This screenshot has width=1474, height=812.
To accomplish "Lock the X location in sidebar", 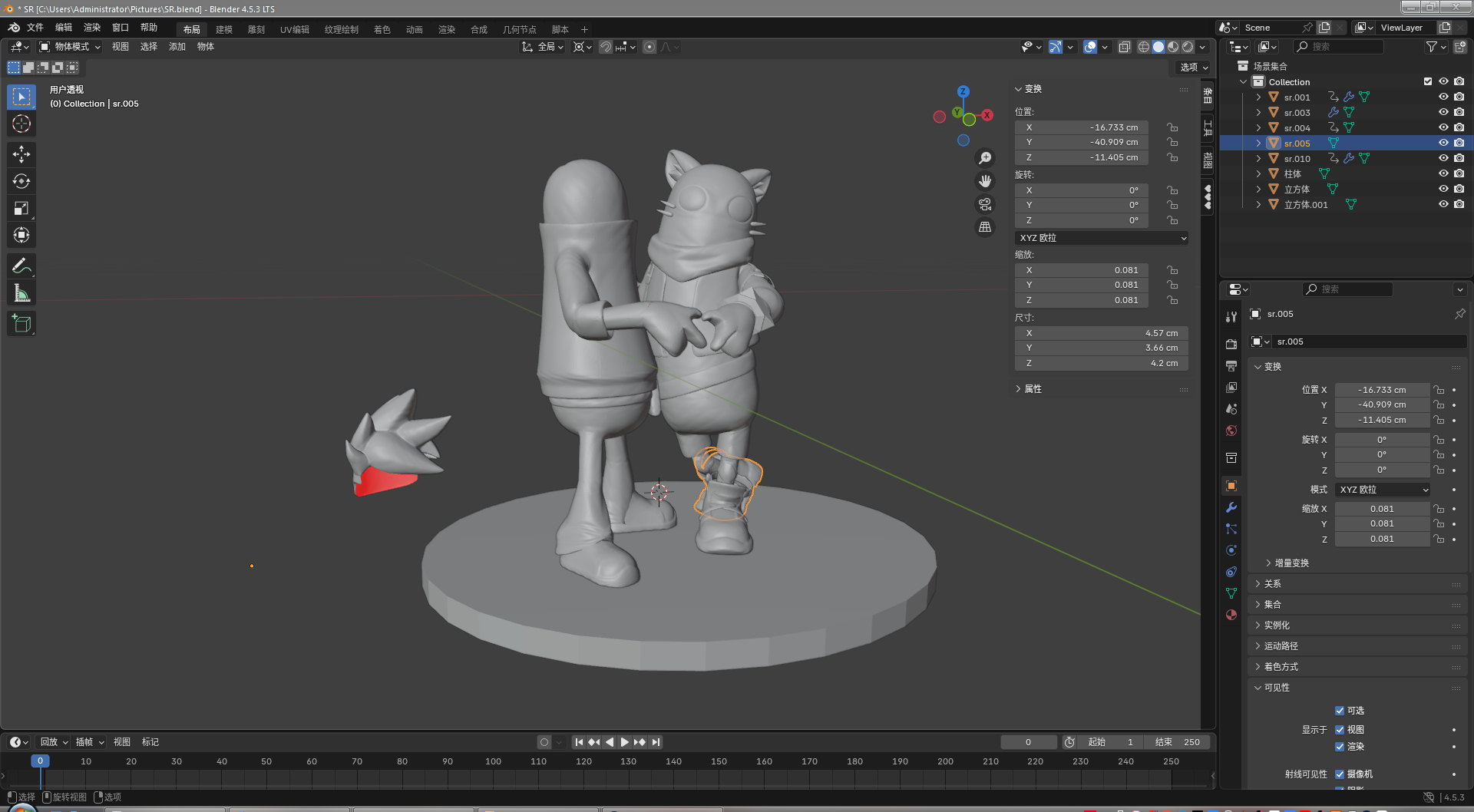I will click(x=1172, y=127).
